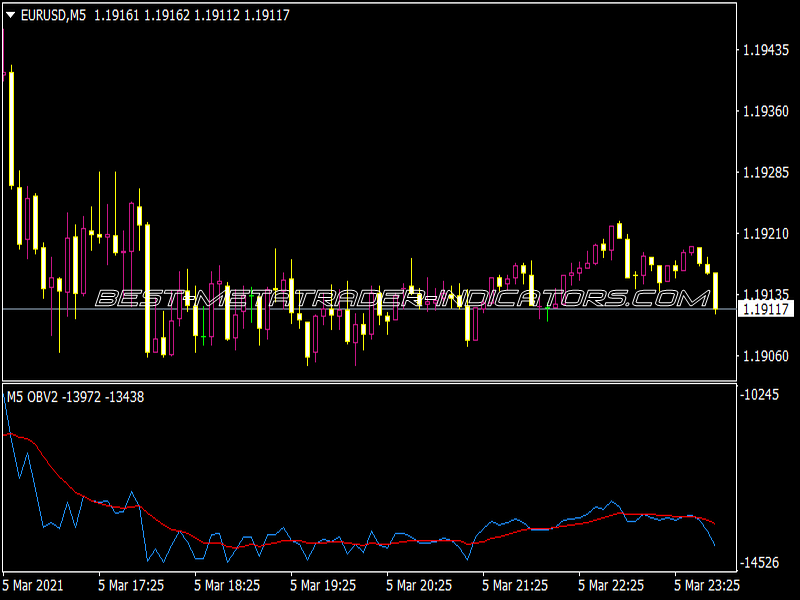Click the 5 Mar 22:25 time marker
This screenshot has width=800, height=600.
611,585
